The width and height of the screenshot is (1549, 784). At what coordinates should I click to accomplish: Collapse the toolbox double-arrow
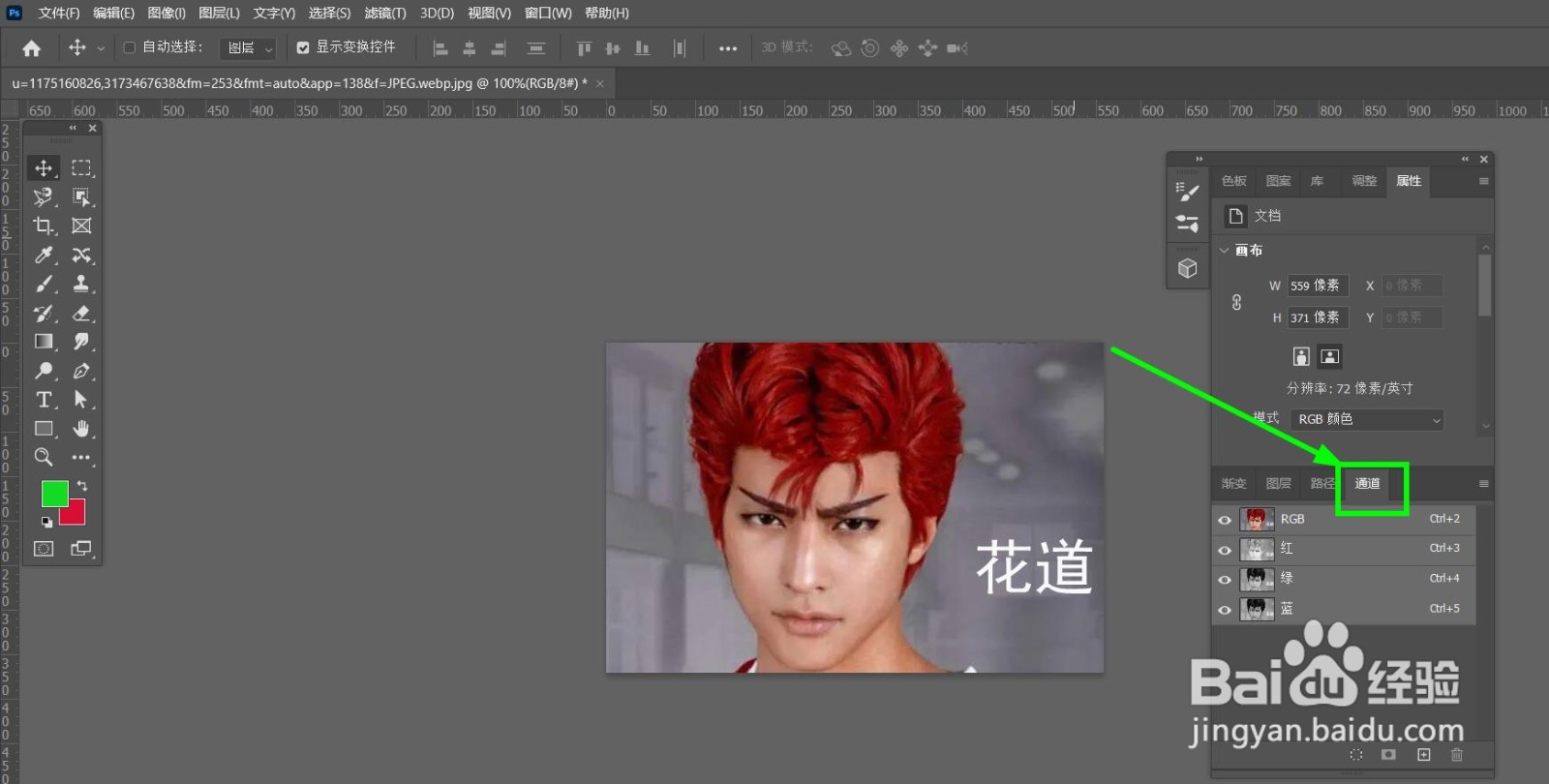tap(73, 128)
